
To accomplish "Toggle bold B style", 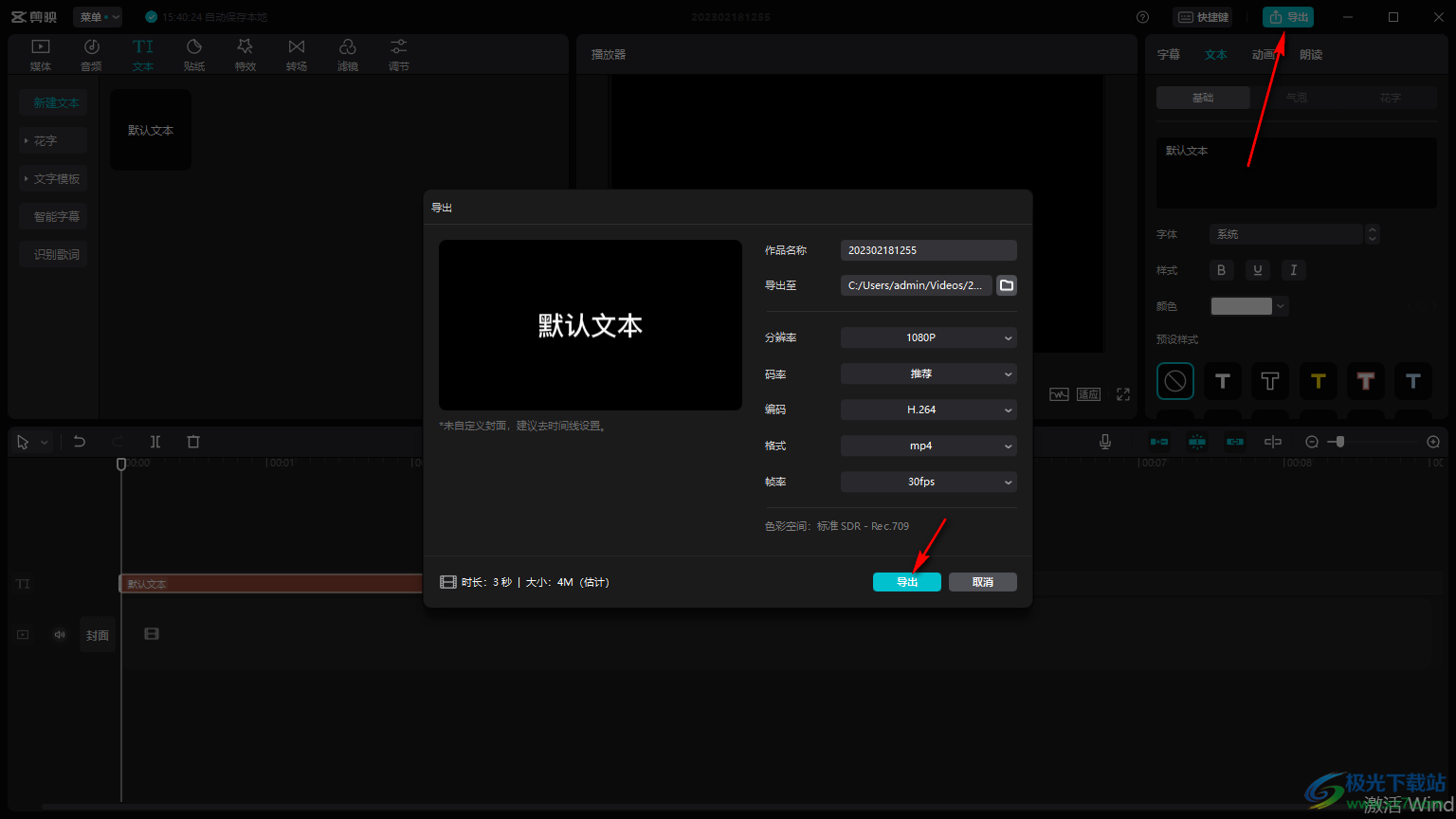I will coord(1221,270).
